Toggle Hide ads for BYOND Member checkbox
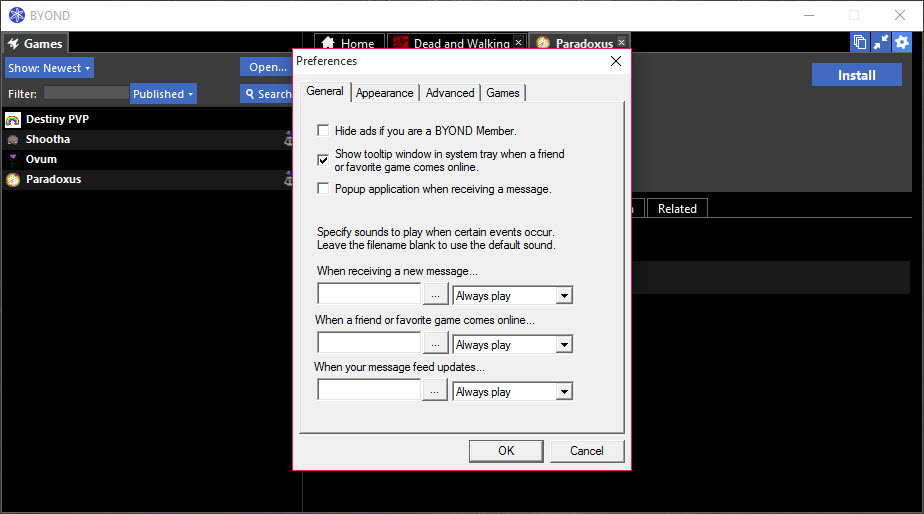 (323, 130)
